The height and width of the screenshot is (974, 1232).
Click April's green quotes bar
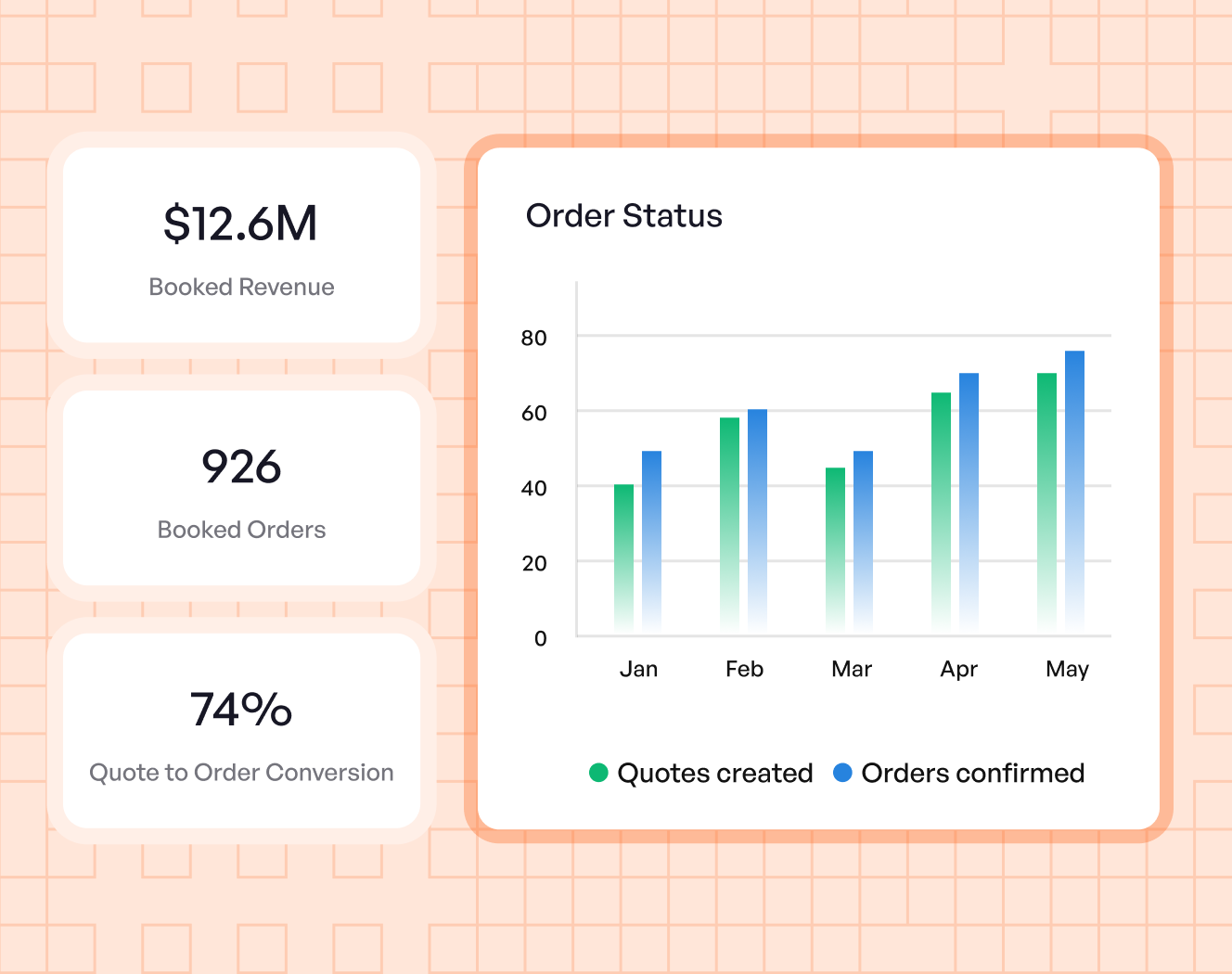coord(941,512)
